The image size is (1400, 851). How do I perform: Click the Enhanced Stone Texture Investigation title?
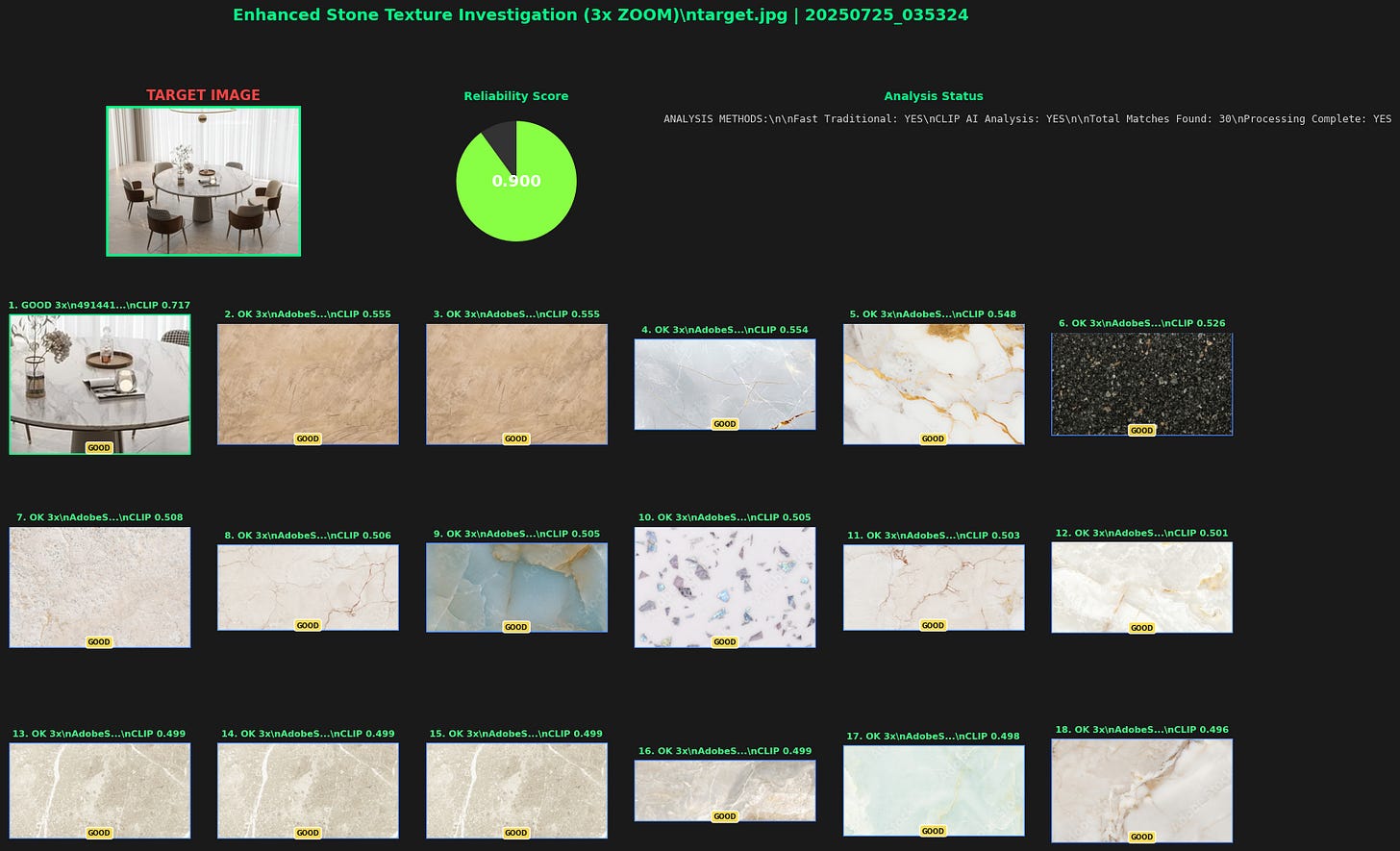click(x=600, y=15)
